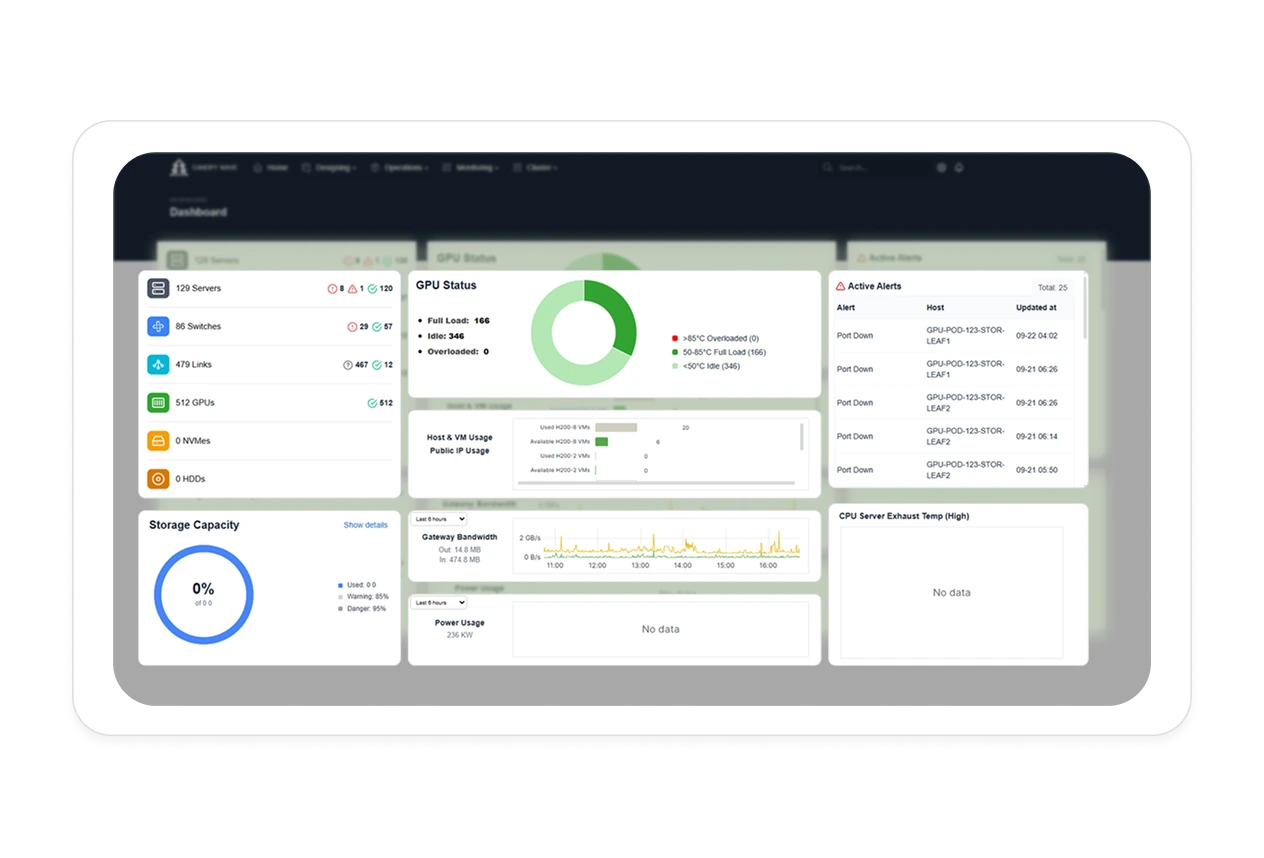The height and width of the screenshot is (858, 1264).
Task: Click the red error icon in Servers row
Action: [332, 289]
